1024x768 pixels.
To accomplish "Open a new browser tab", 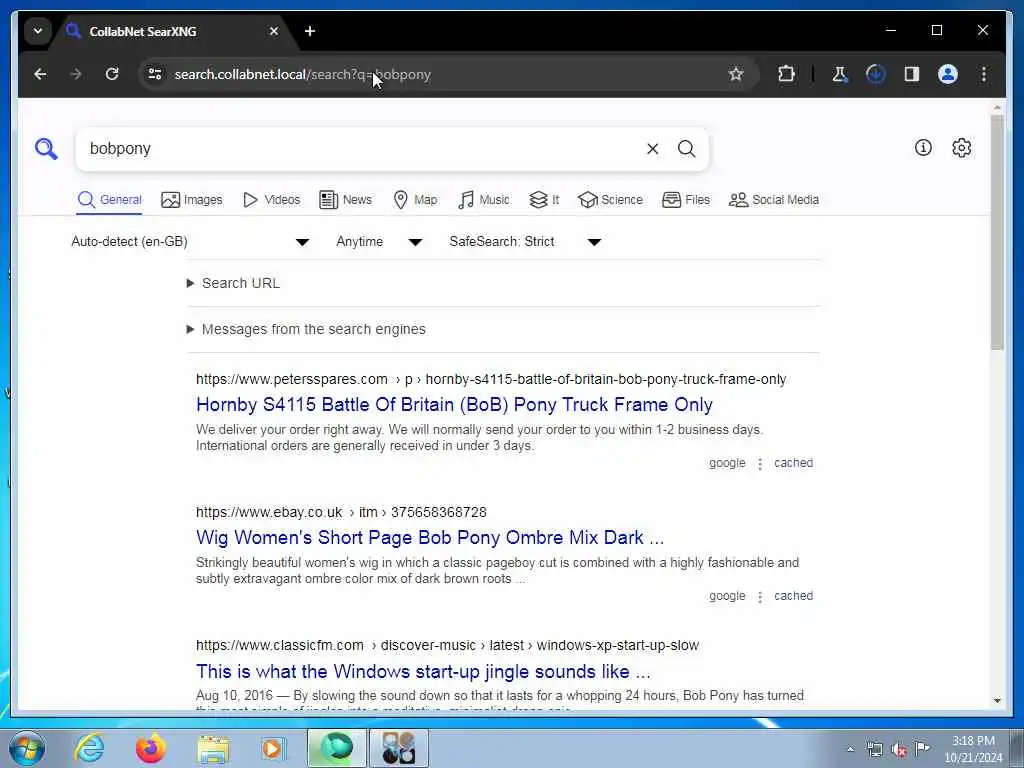I will click(x=310, y=31).
